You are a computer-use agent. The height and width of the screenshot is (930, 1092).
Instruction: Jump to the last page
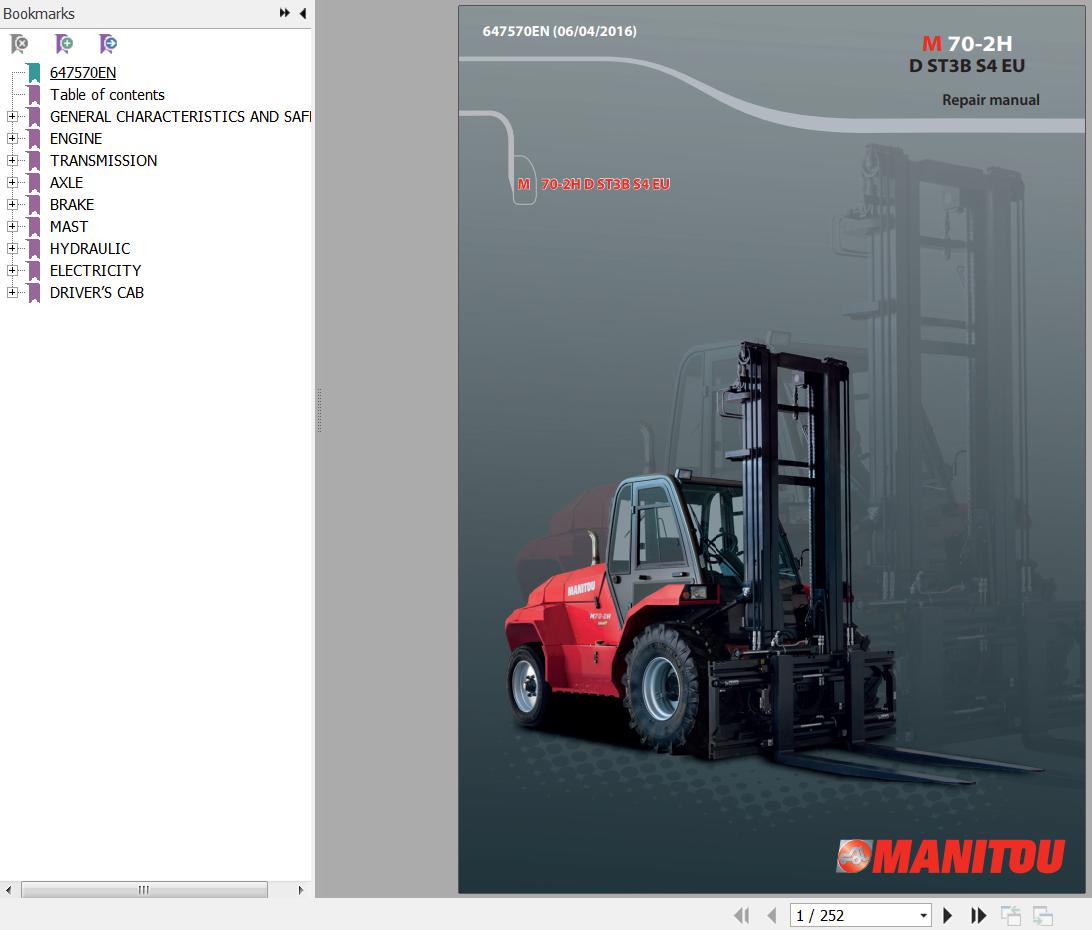tap(978, 915)
